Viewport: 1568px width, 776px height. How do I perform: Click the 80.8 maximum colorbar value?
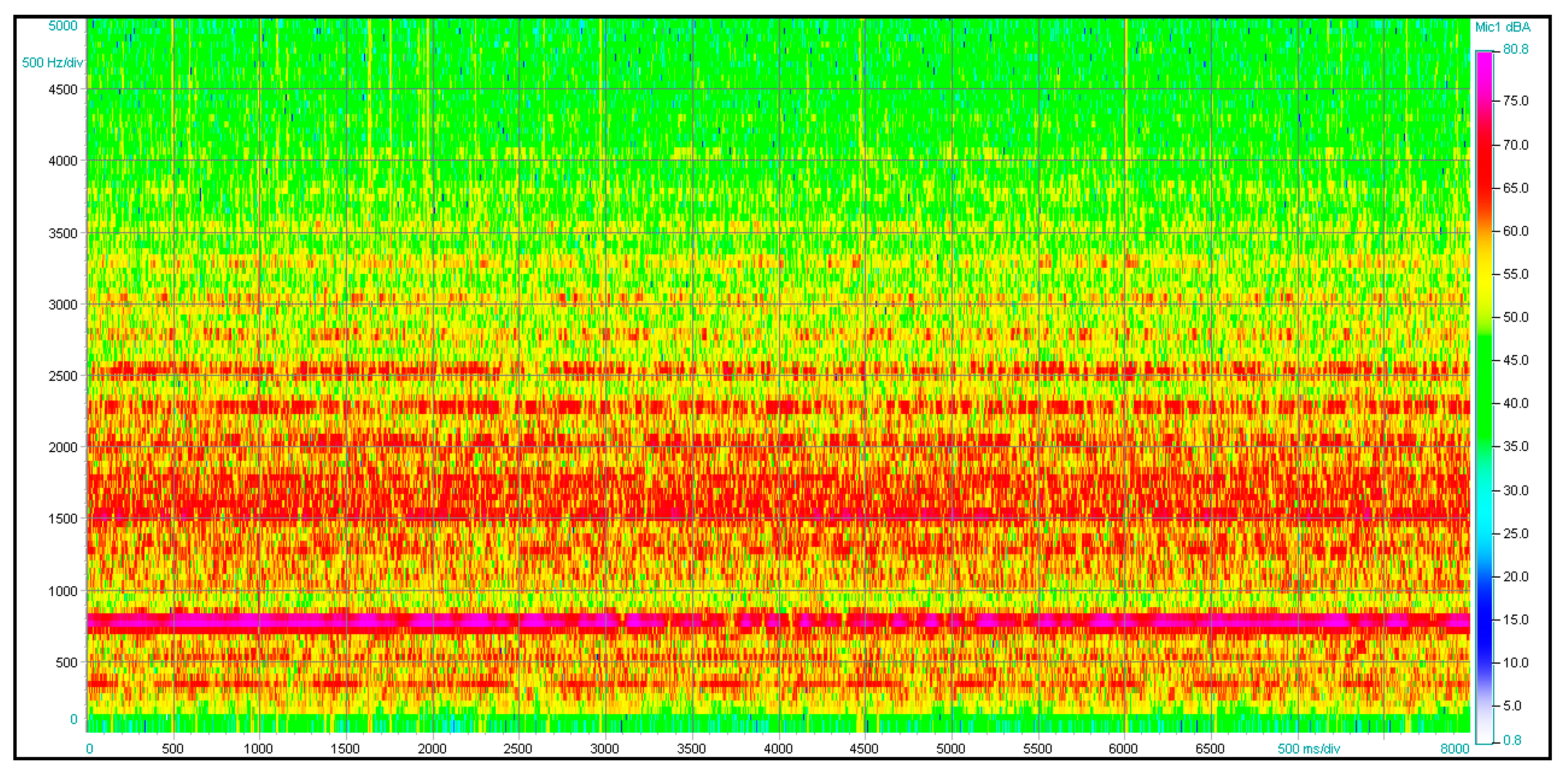(x=1516, y=49)
